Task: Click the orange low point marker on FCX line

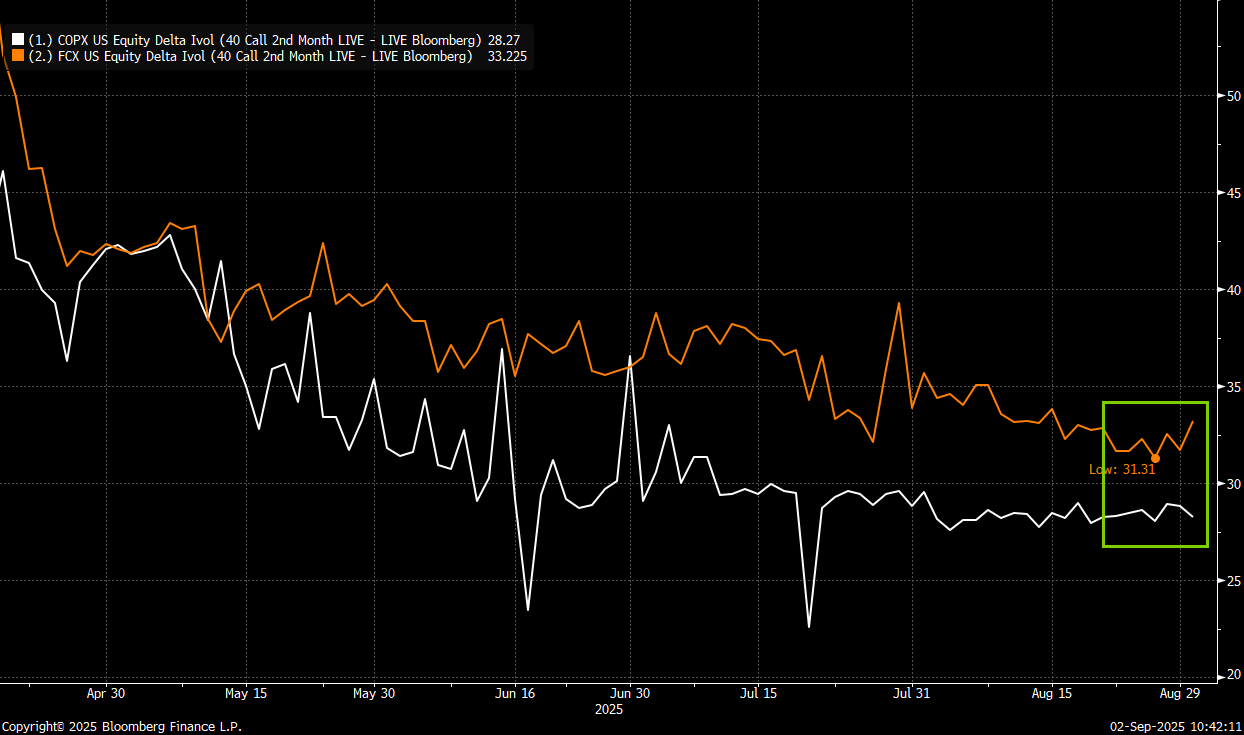Action: point(1156,458)
